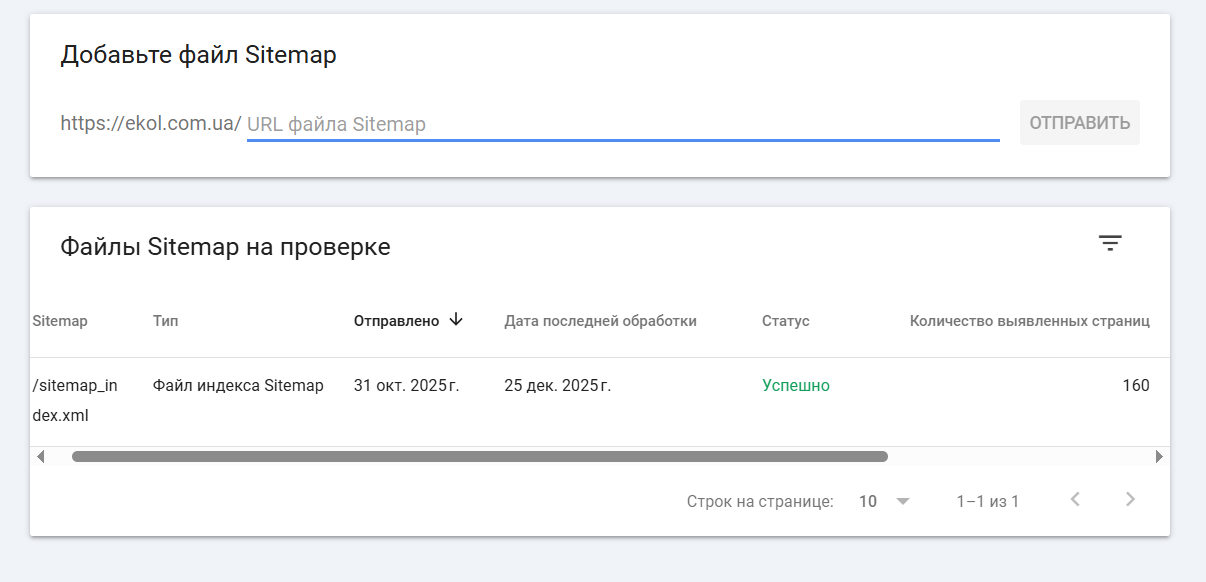This screenshot has height=582, width=1206.
Task: Select the rows-per-page value 10
Action: coord(868,501)
